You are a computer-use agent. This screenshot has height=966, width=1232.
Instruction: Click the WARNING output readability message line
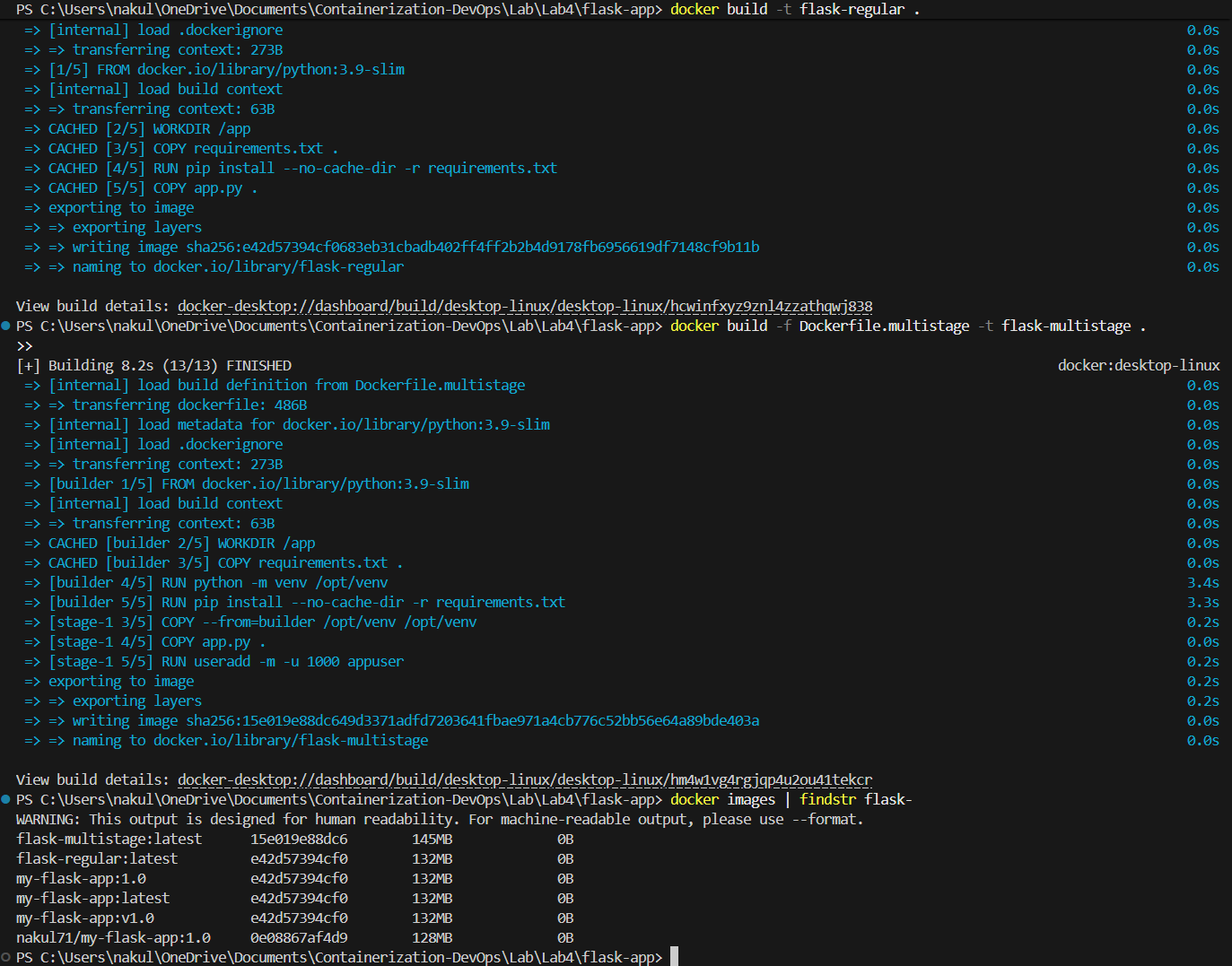[439, 820]
